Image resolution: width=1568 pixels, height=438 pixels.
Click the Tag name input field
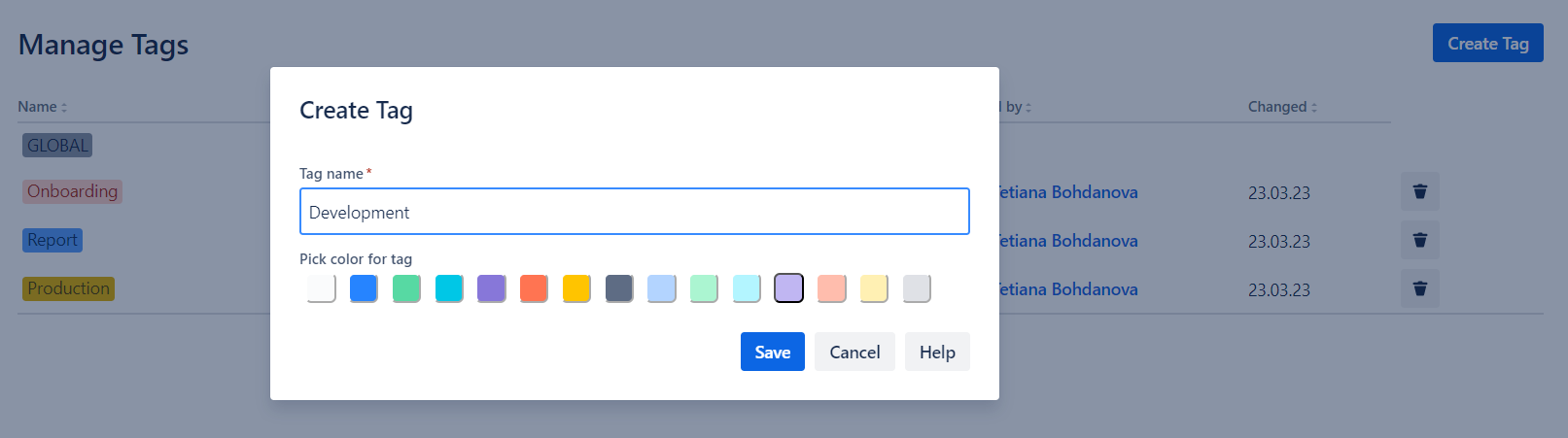634,212
